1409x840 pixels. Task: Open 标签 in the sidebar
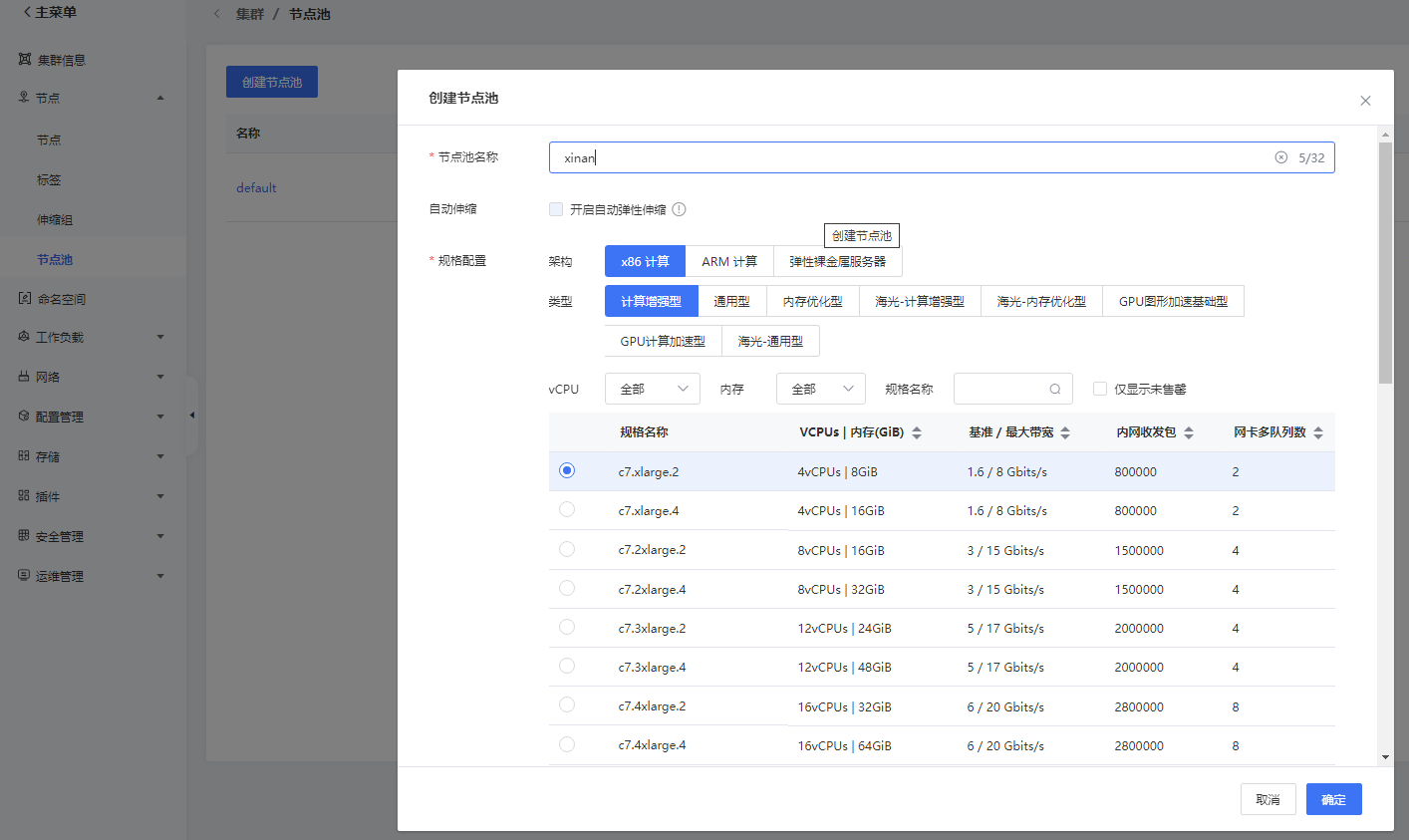49,179
